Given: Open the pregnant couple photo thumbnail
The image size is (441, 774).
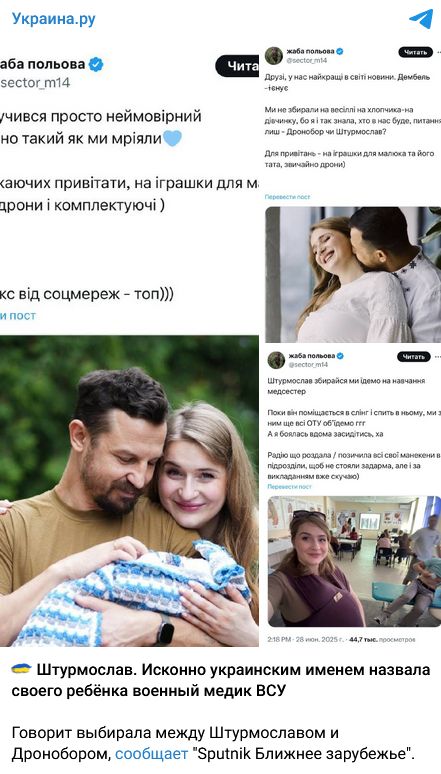Looking at the screenshot, I should click(x=353, y=274).
